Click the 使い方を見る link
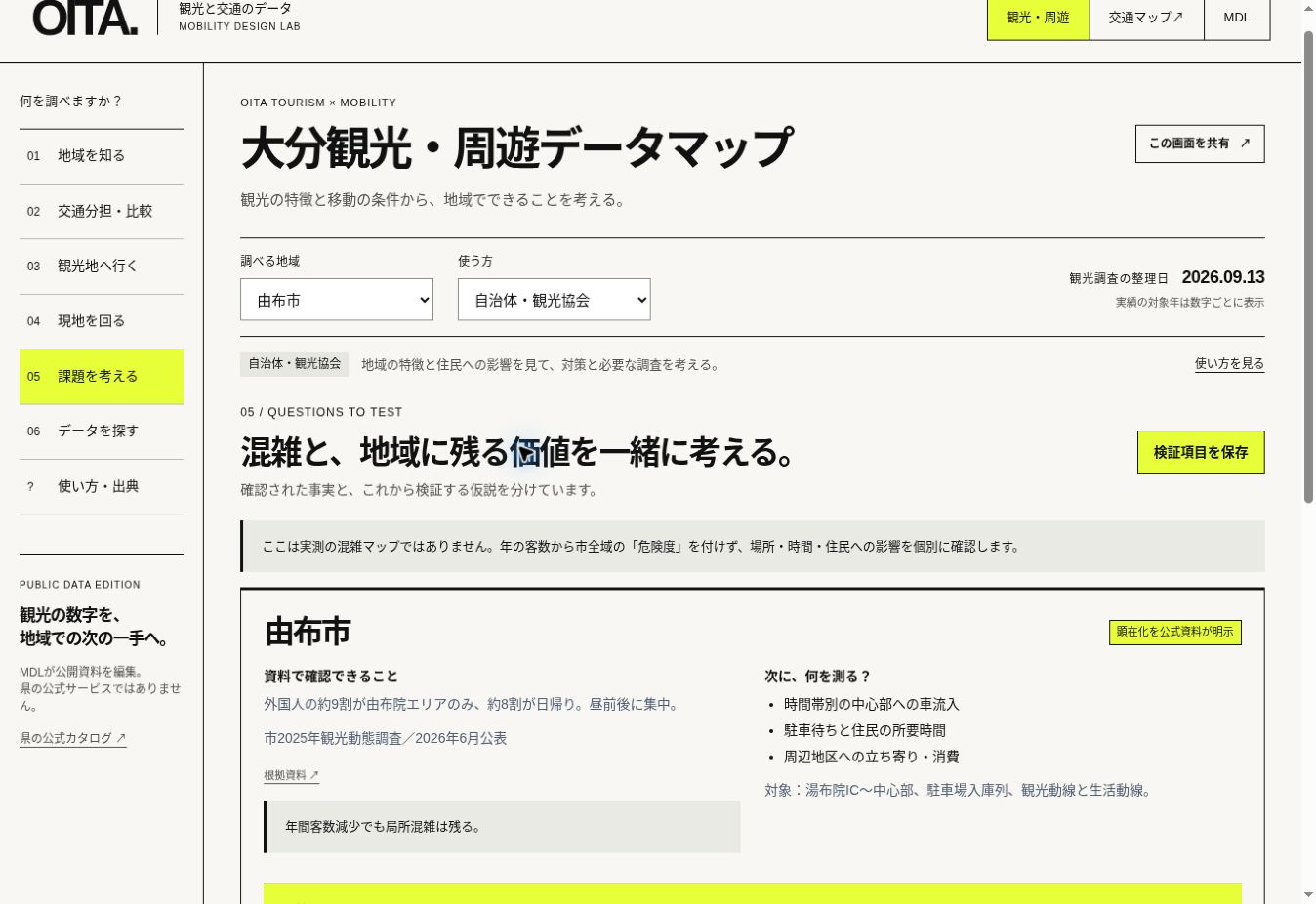The width and height of the screenshot is (1316, 904). tap(1229, 363)
